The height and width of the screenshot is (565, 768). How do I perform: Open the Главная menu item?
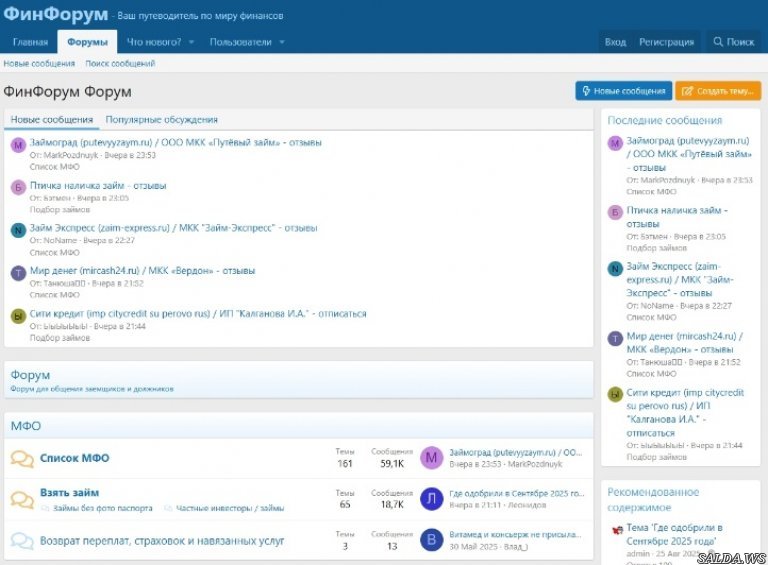[30, 42]
